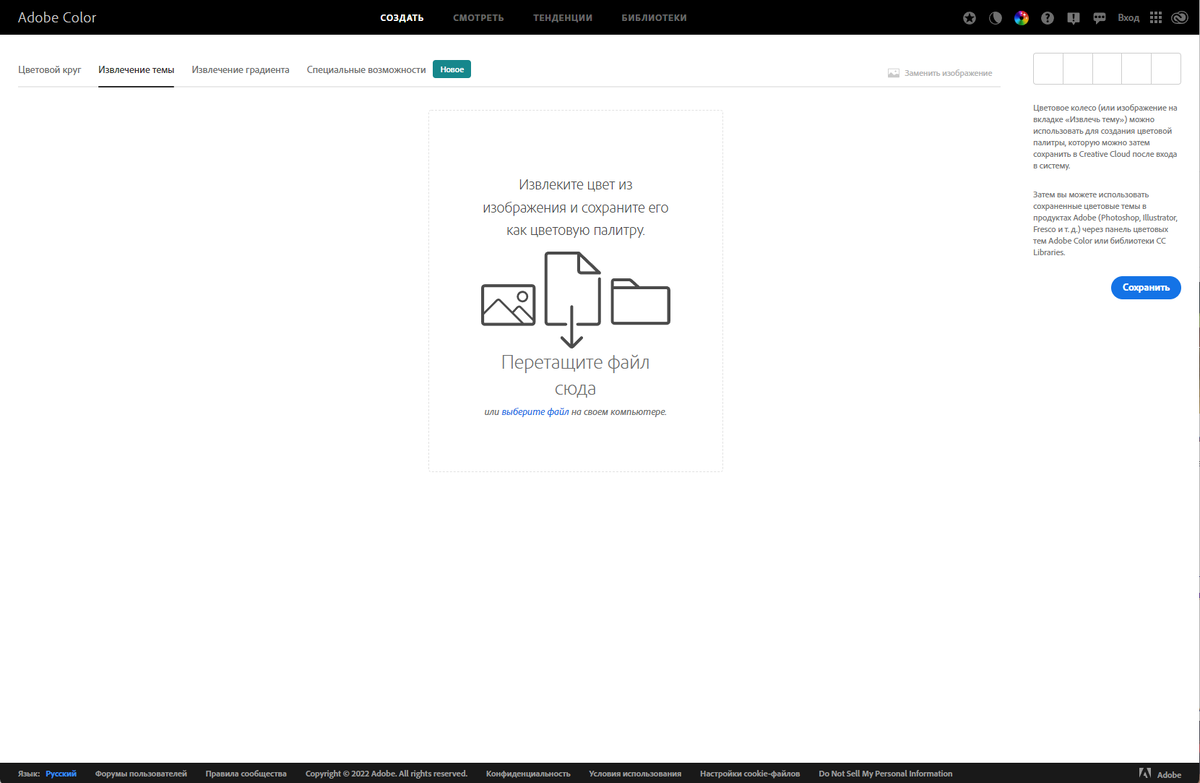Click the Сохранить button
This screenshot has width=1200, height=783.
[1146, 287]
